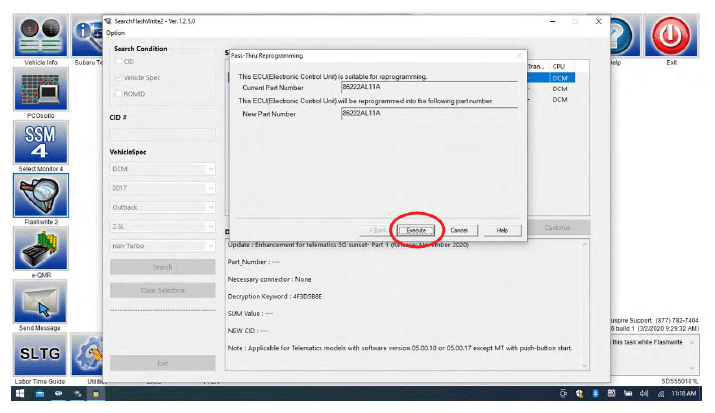The width and height of the screenshot is (715, 413).
Task: Close the Pass-Thru Reprogramming dialog
Action: [x=518, y=56]
